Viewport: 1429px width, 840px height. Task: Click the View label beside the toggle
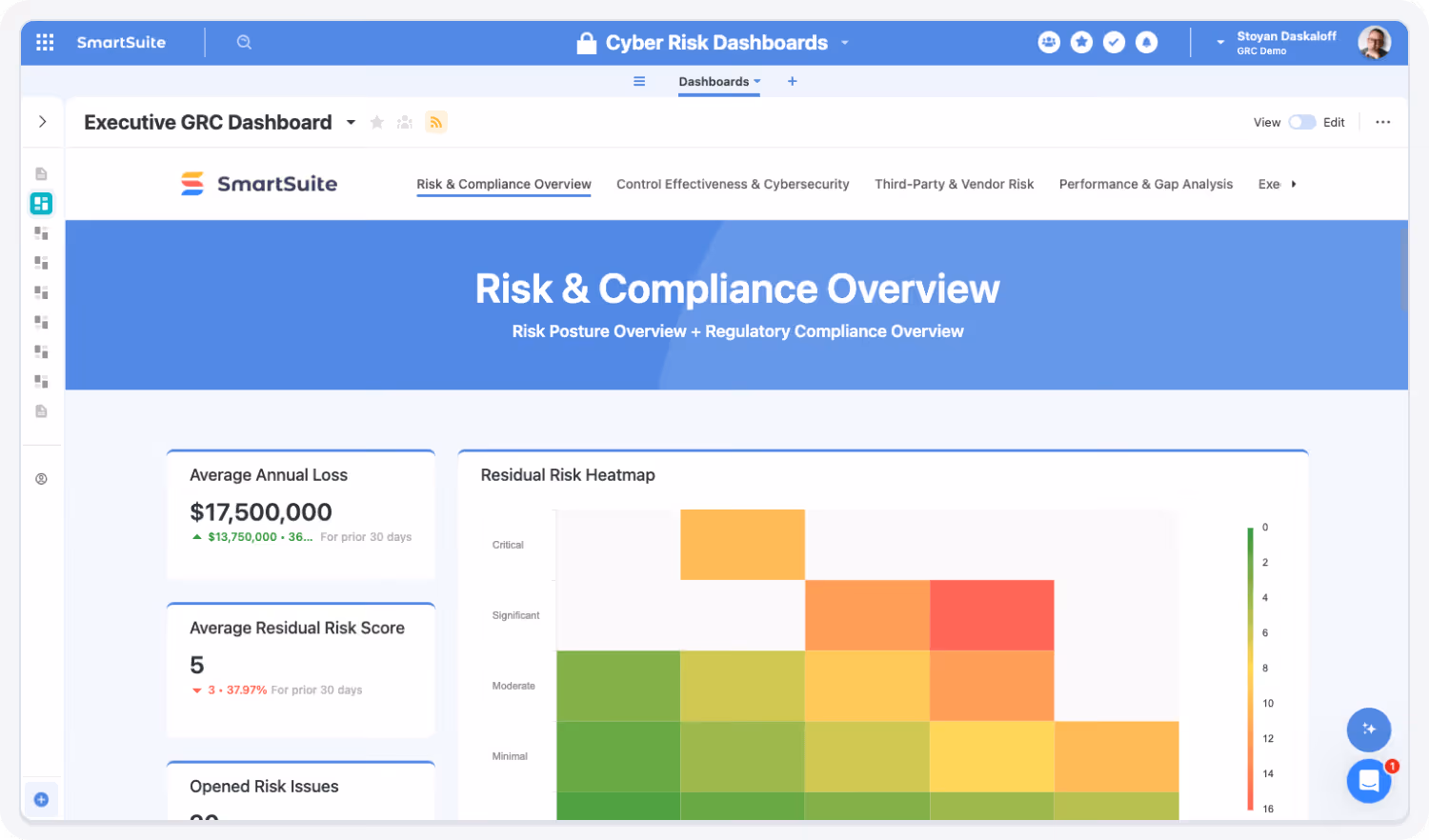(x=1267, y=122)
